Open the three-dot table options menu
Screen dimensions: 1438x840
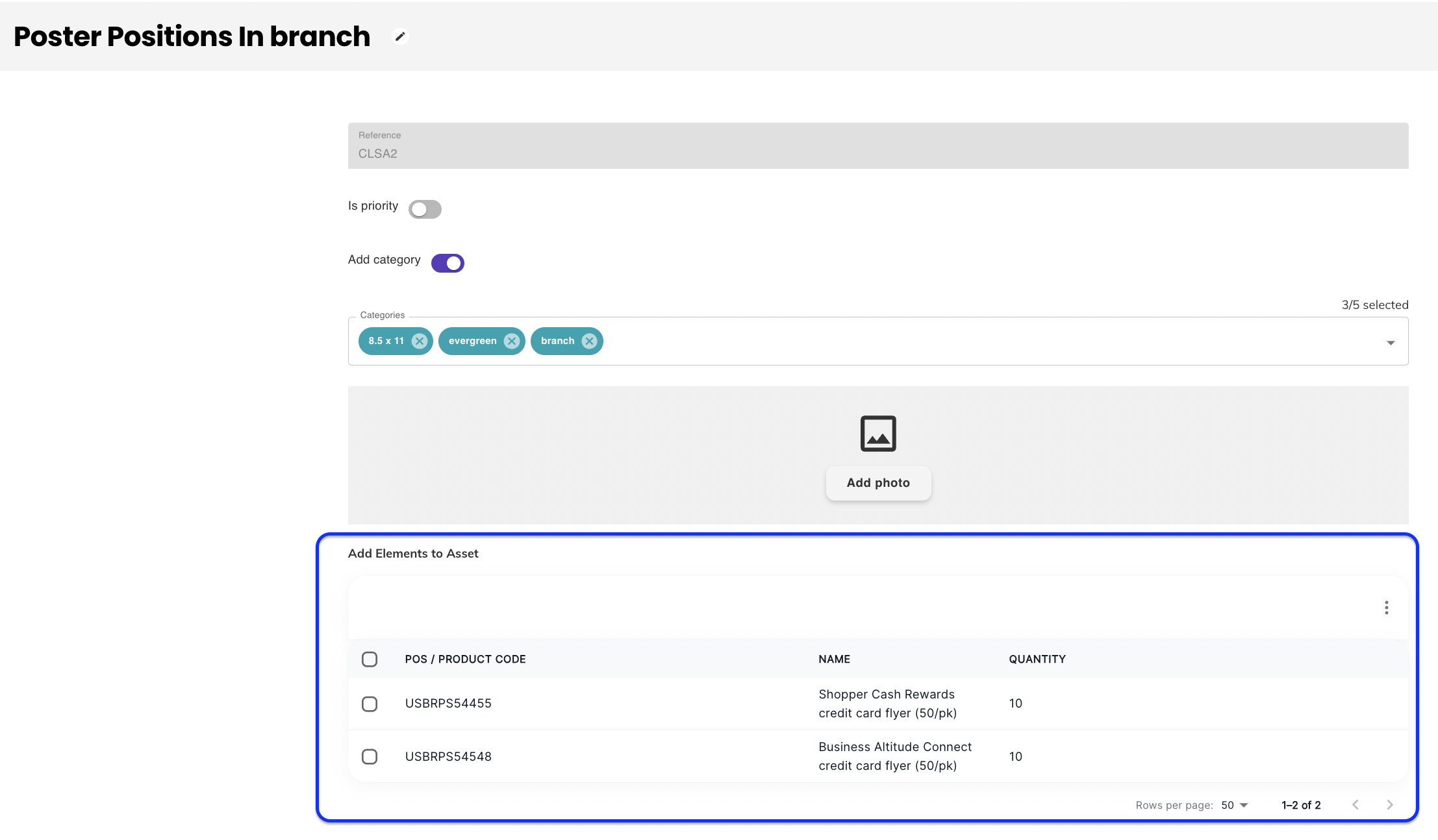click(x=1386, y=608)
